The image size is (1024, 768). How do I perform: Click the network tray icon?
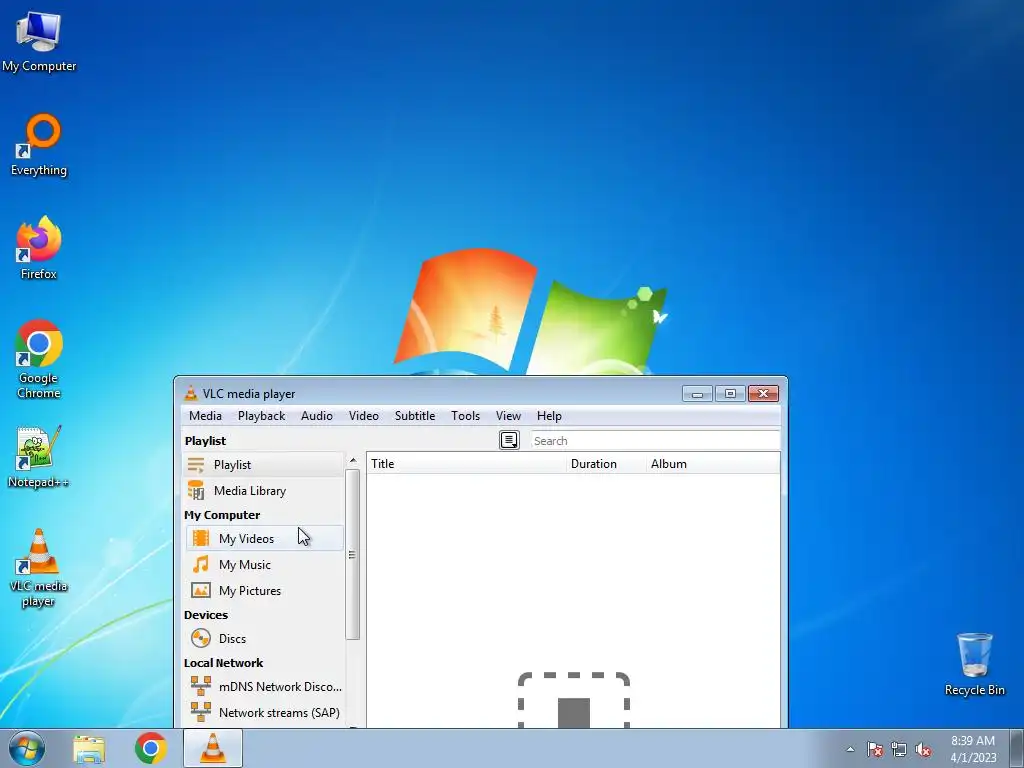pos(899,749)
